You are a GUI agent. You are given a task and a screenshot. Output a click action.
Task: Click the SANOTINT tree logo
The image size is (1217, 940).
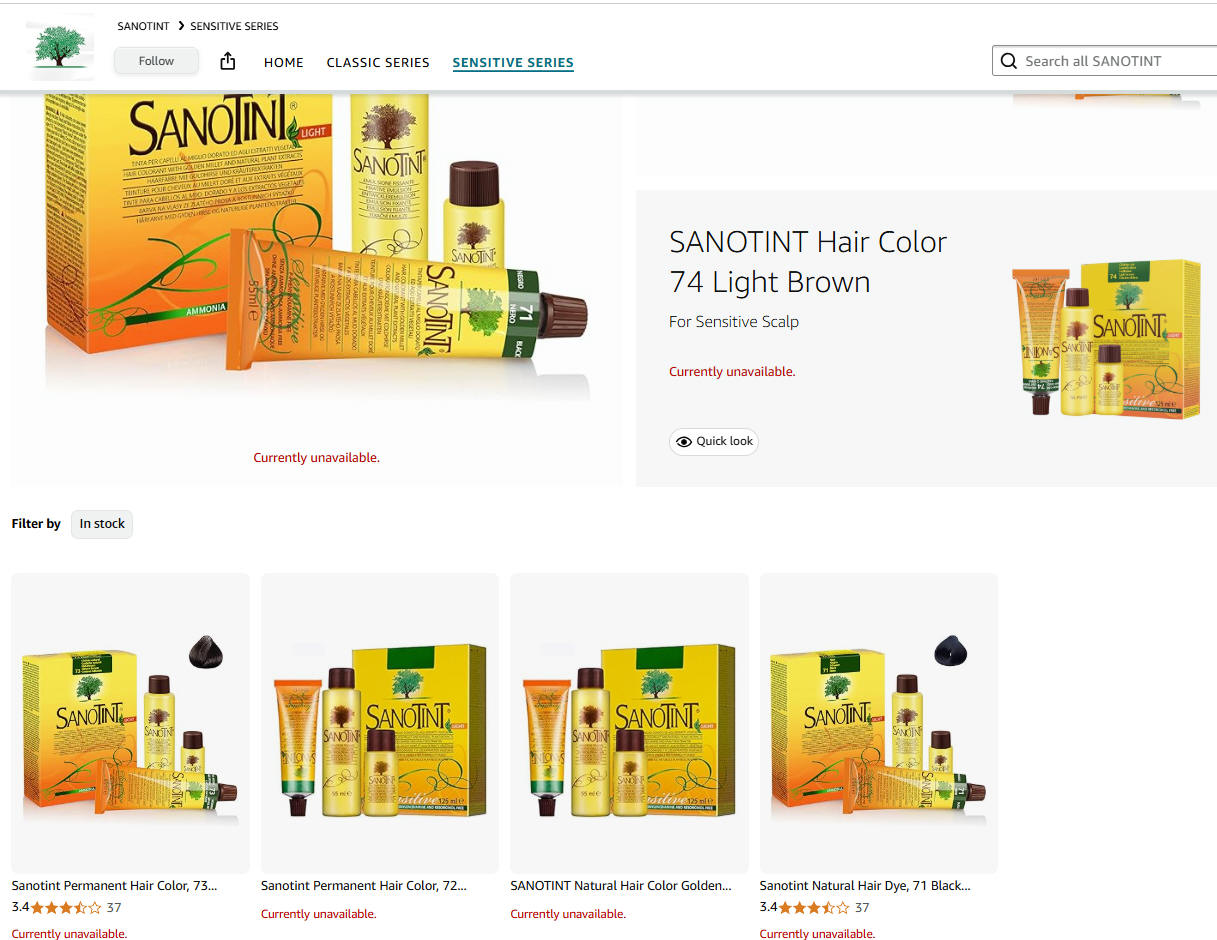point(60,48)
